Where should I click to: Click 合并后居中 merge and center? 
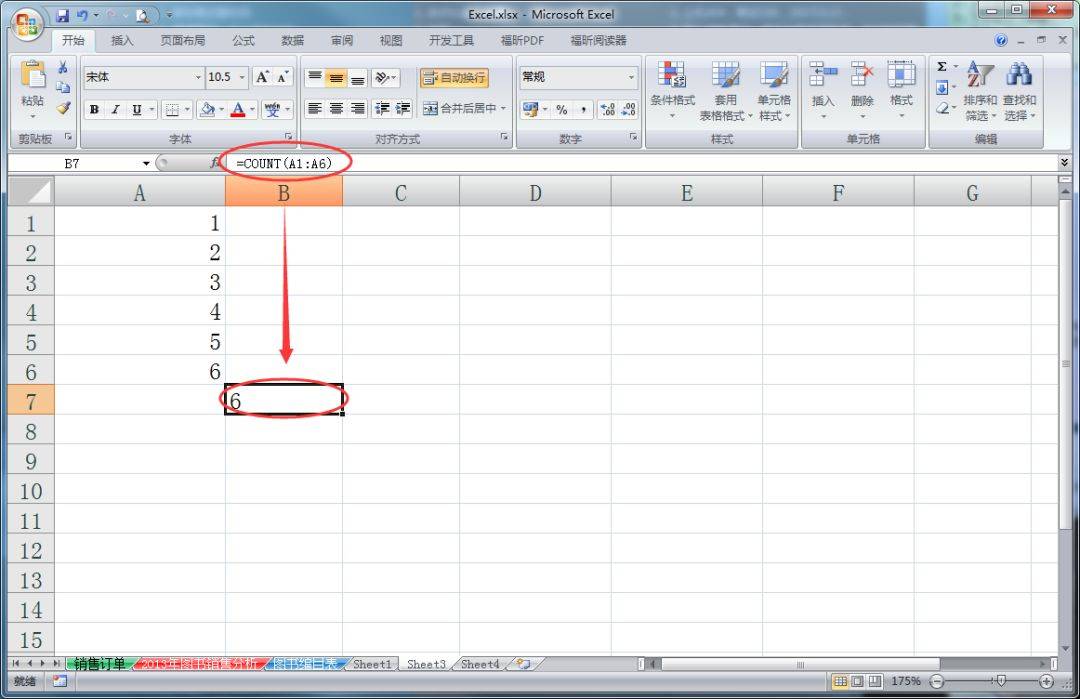click(459, 109)
